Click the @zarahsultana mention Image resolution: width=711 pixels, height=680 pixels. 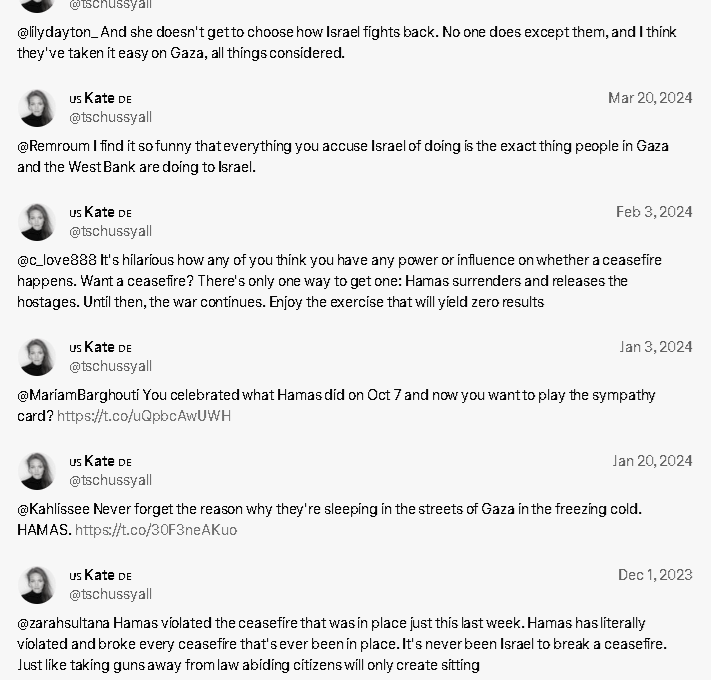coord(63,623)
